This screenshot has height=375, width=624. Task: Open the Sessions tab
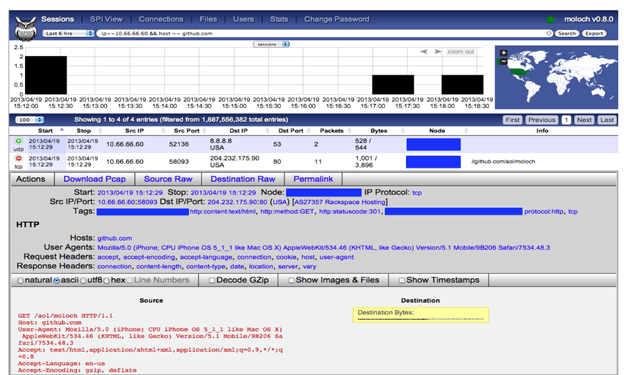click(58, 19)
